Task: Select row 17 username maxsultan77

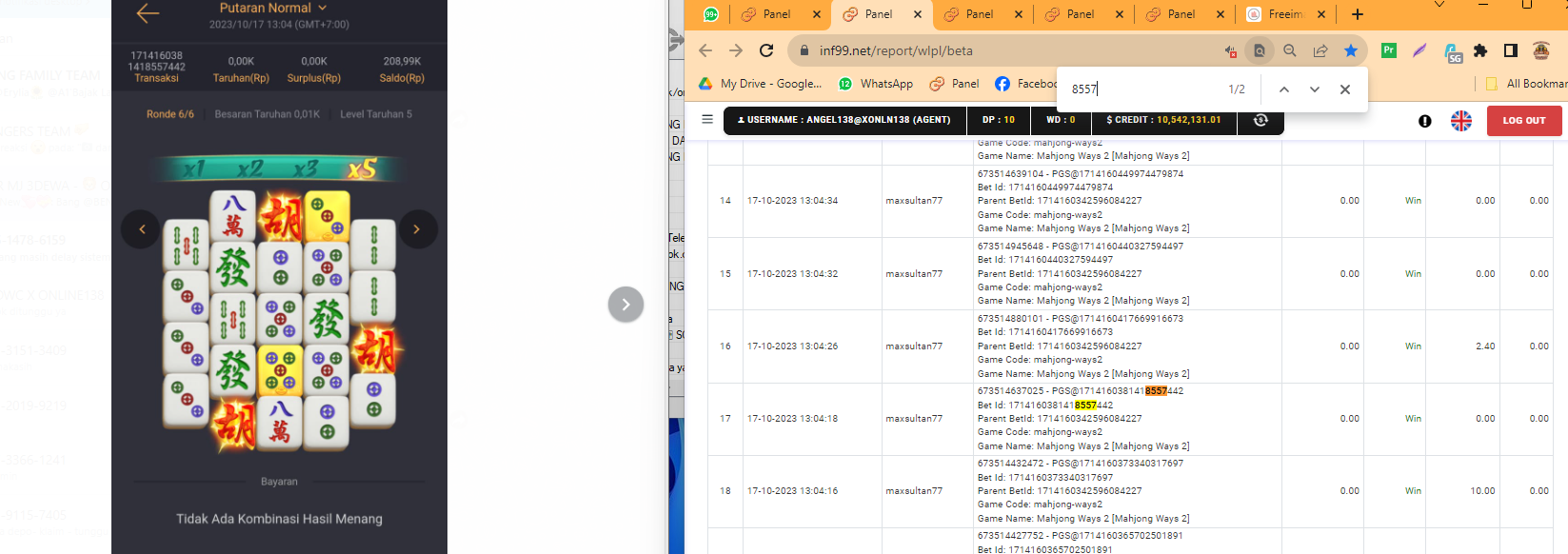Action: pyautogui.click(x=914, y=419)
